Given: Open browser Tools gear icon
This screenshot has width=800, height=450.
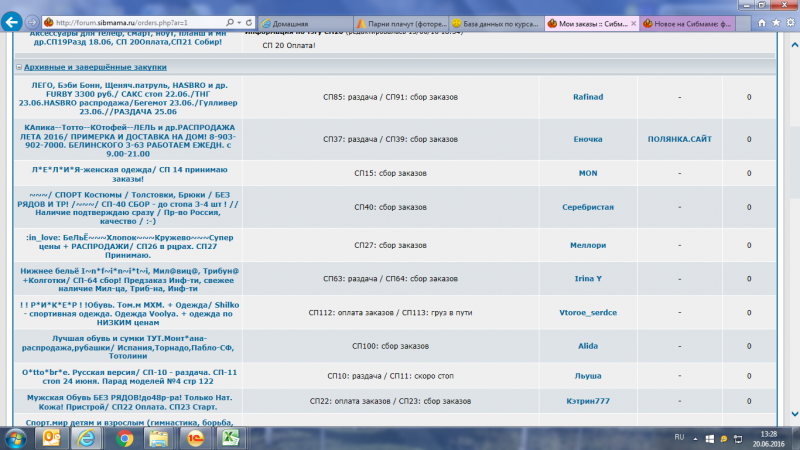Looking at the screenshot, I should point(790,22).
